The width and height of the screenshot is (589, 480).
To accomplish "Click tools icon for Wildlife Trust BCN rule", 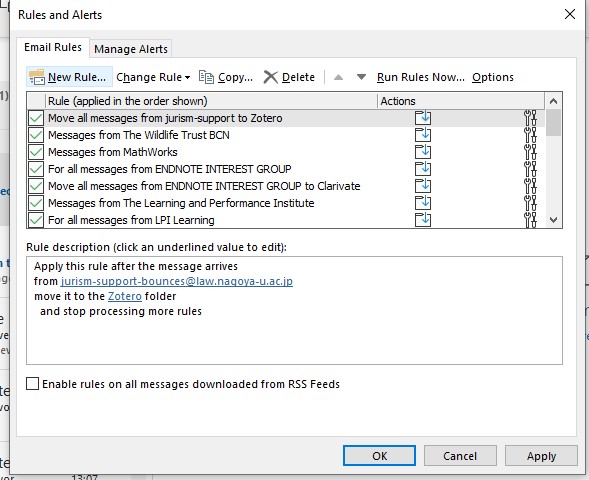I will click(530, 135).
